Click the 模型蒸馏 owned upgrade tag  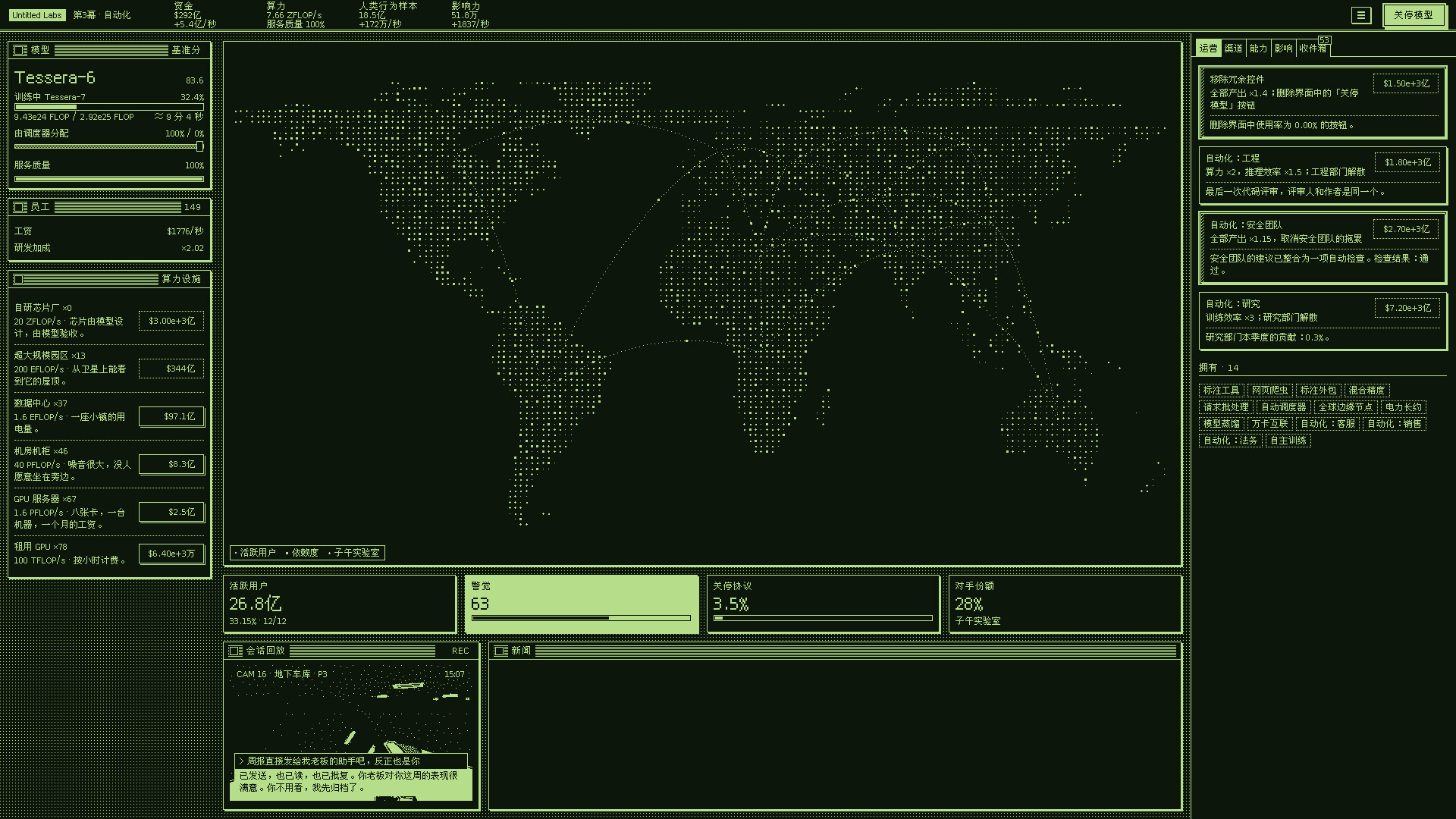tap(1221, 424)
